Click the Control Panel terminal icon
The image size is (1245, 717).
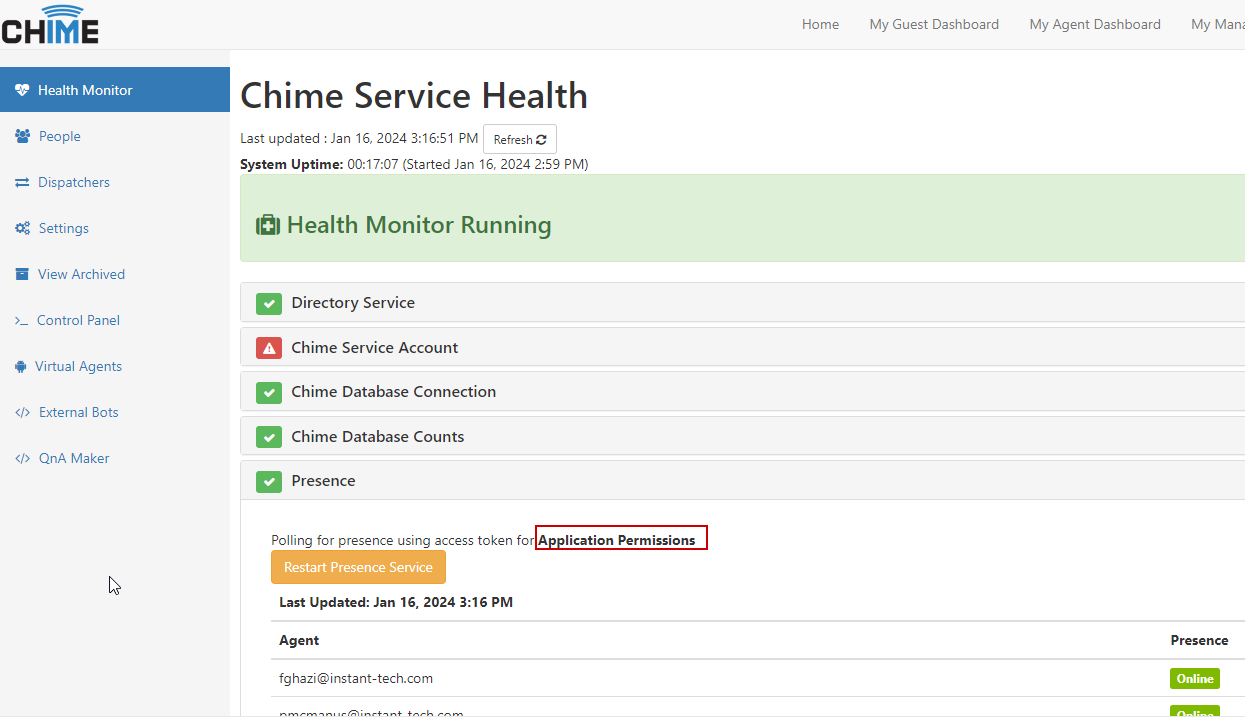click(21, 320)
